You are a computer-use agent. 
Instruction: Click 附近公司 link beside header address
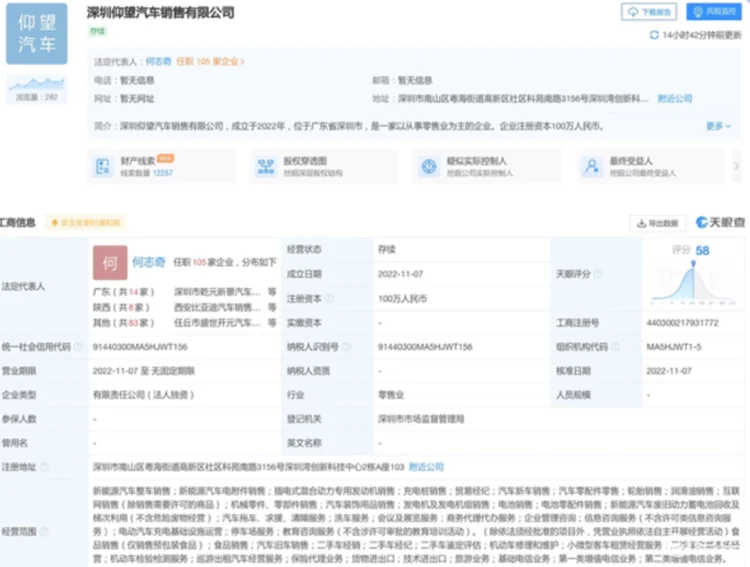click(x=675, y=99)
